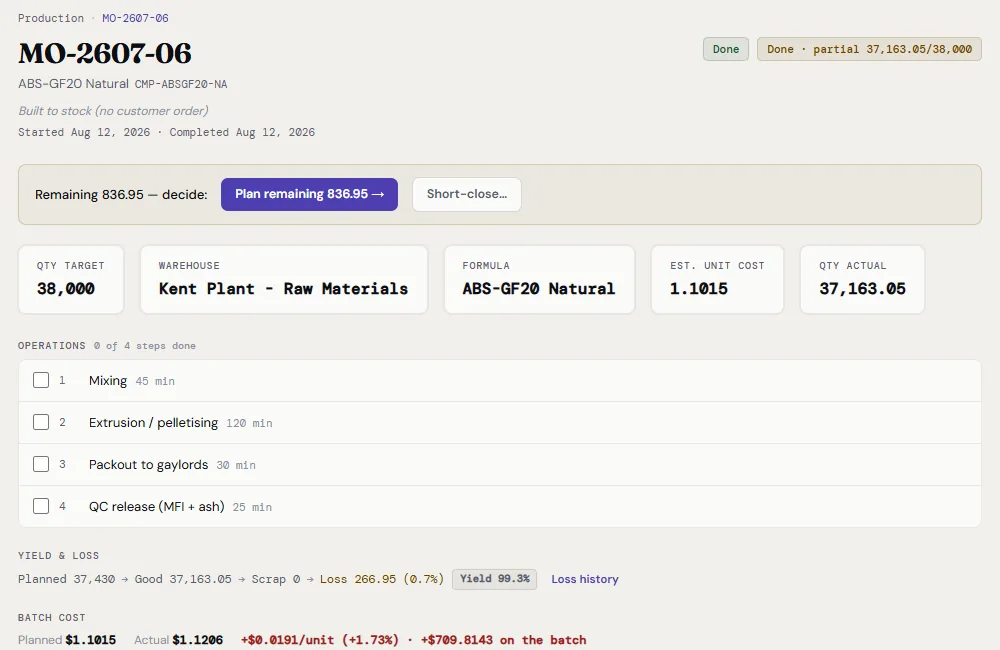Follow the MO-2607-06 breadcrumb link
The image size is (1000, 650).
point(135,18)
